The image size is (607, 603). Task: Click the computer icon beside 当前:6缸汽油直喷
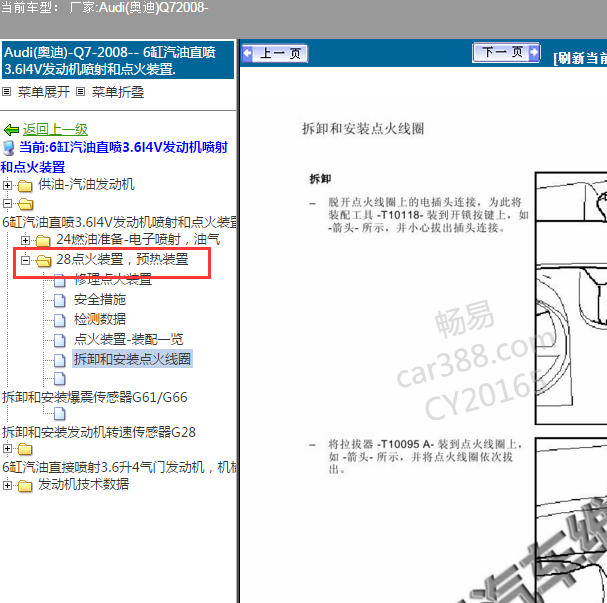click(9, 148)
